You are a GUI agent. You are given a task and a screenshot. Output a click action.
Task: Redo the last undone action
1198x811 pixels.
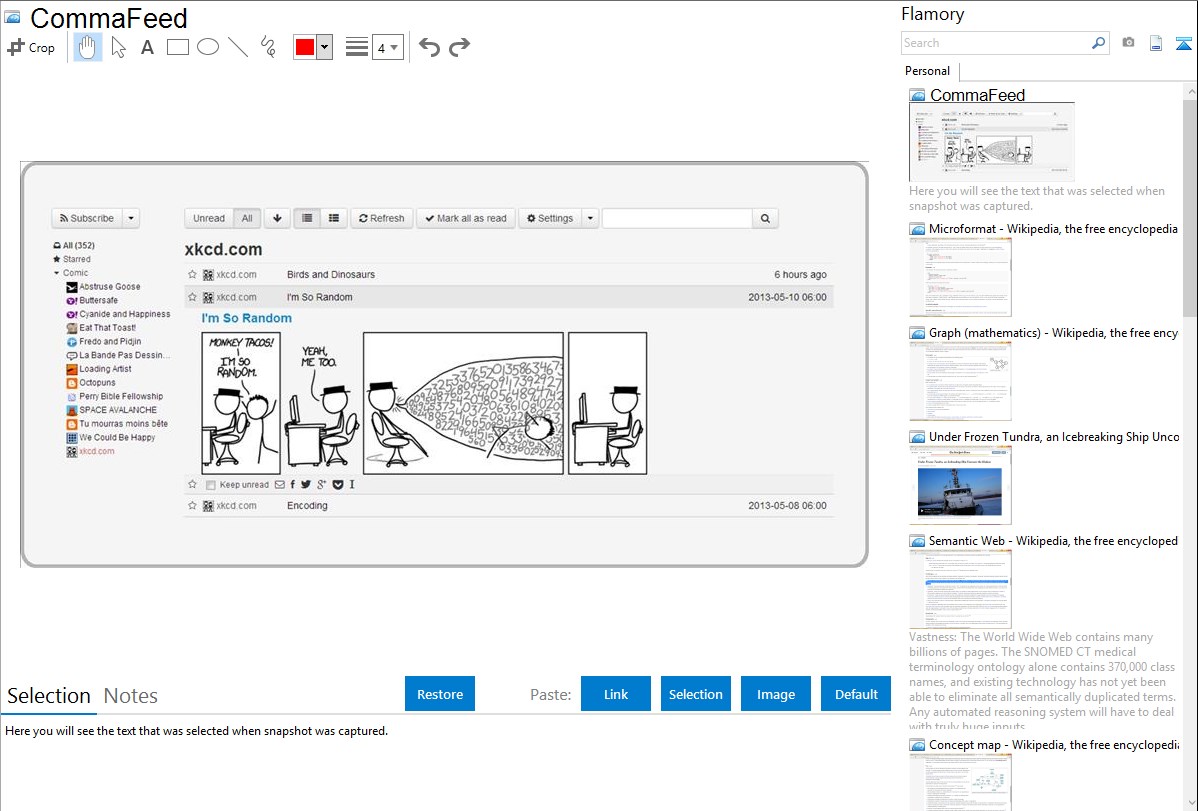(459, 47)
